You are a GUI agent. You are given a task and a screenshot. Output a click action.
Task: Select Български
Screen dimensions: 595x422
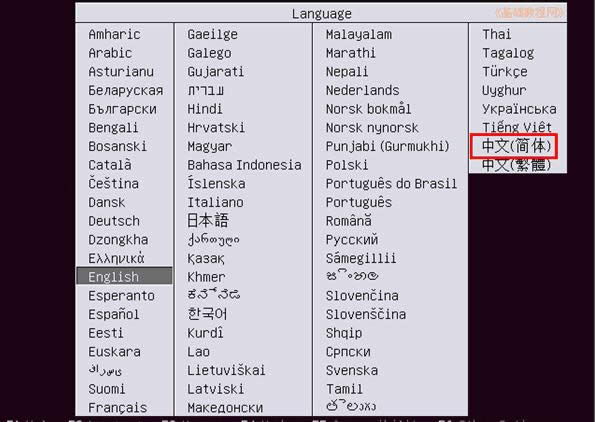(x=122, y=109)
